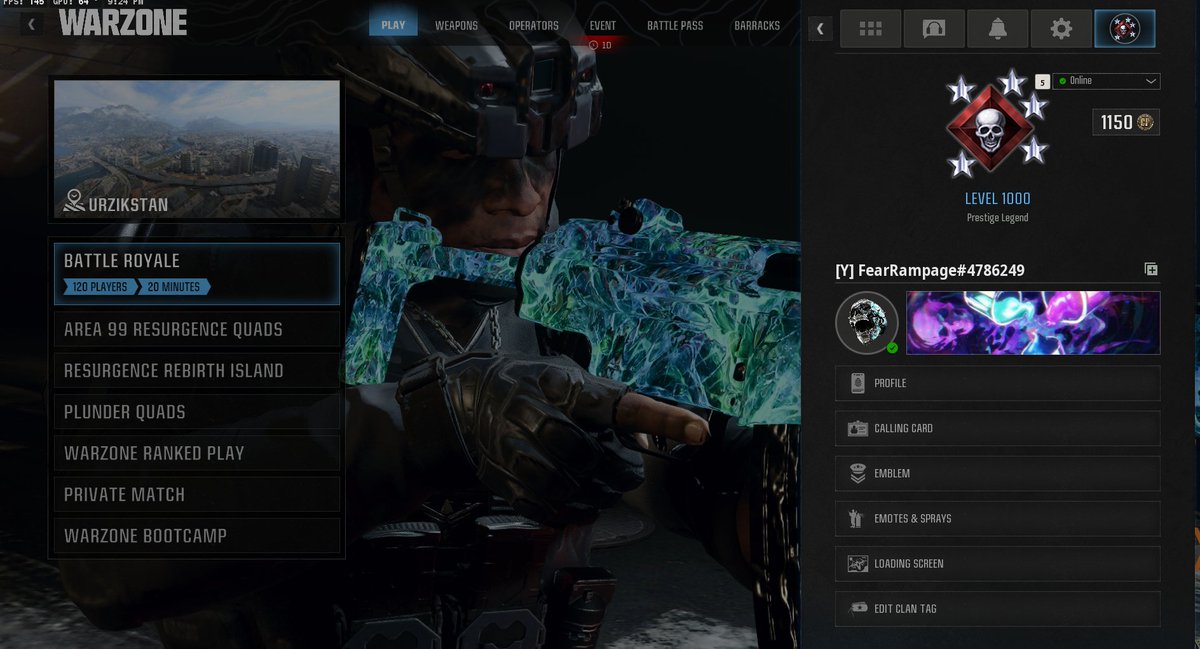Viewport: 1200px width, 649px height.
Task: Click the skull player avatar
Action: 866,323
